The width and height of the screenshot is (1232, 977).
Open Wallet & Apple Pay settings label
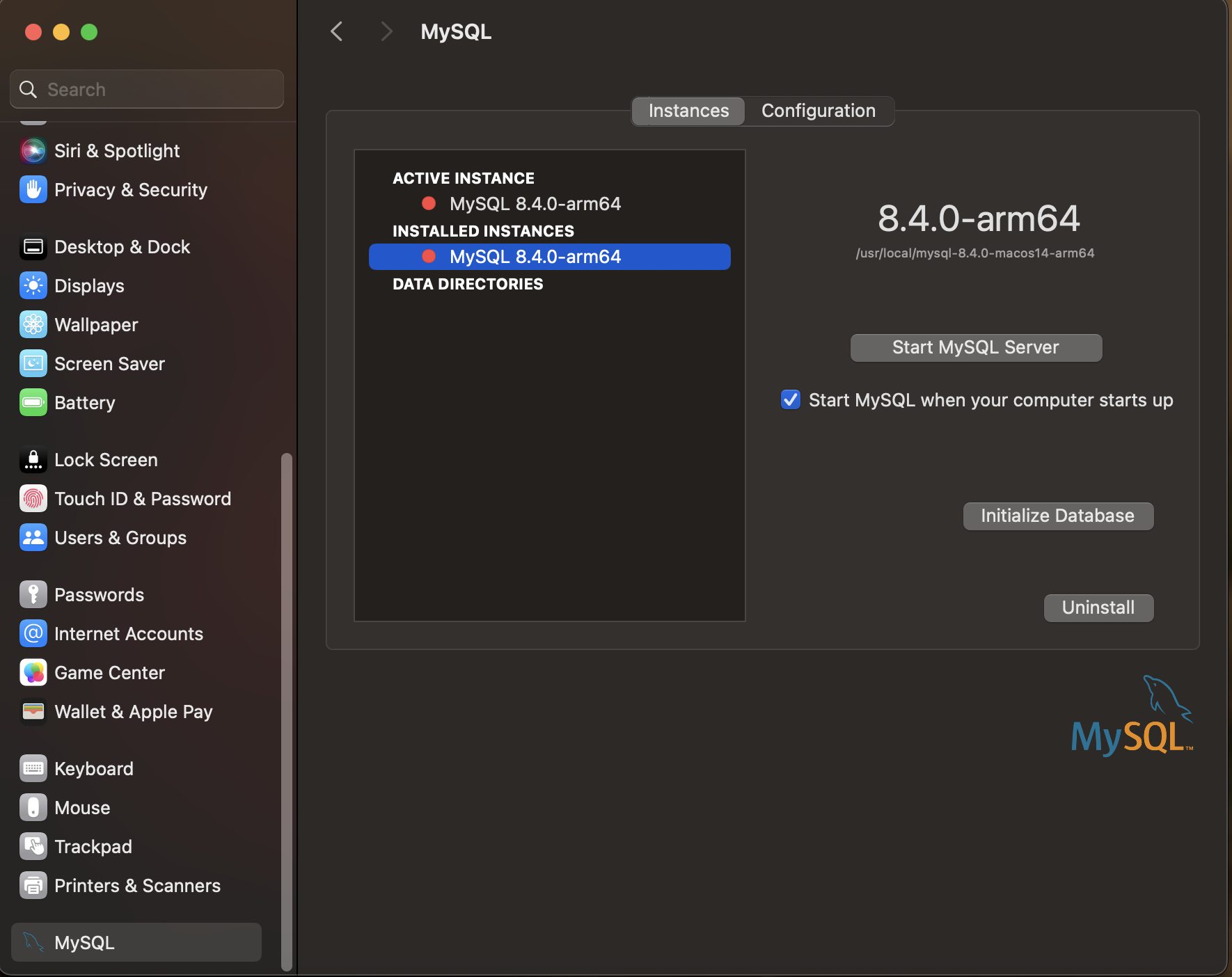point(134,712)
